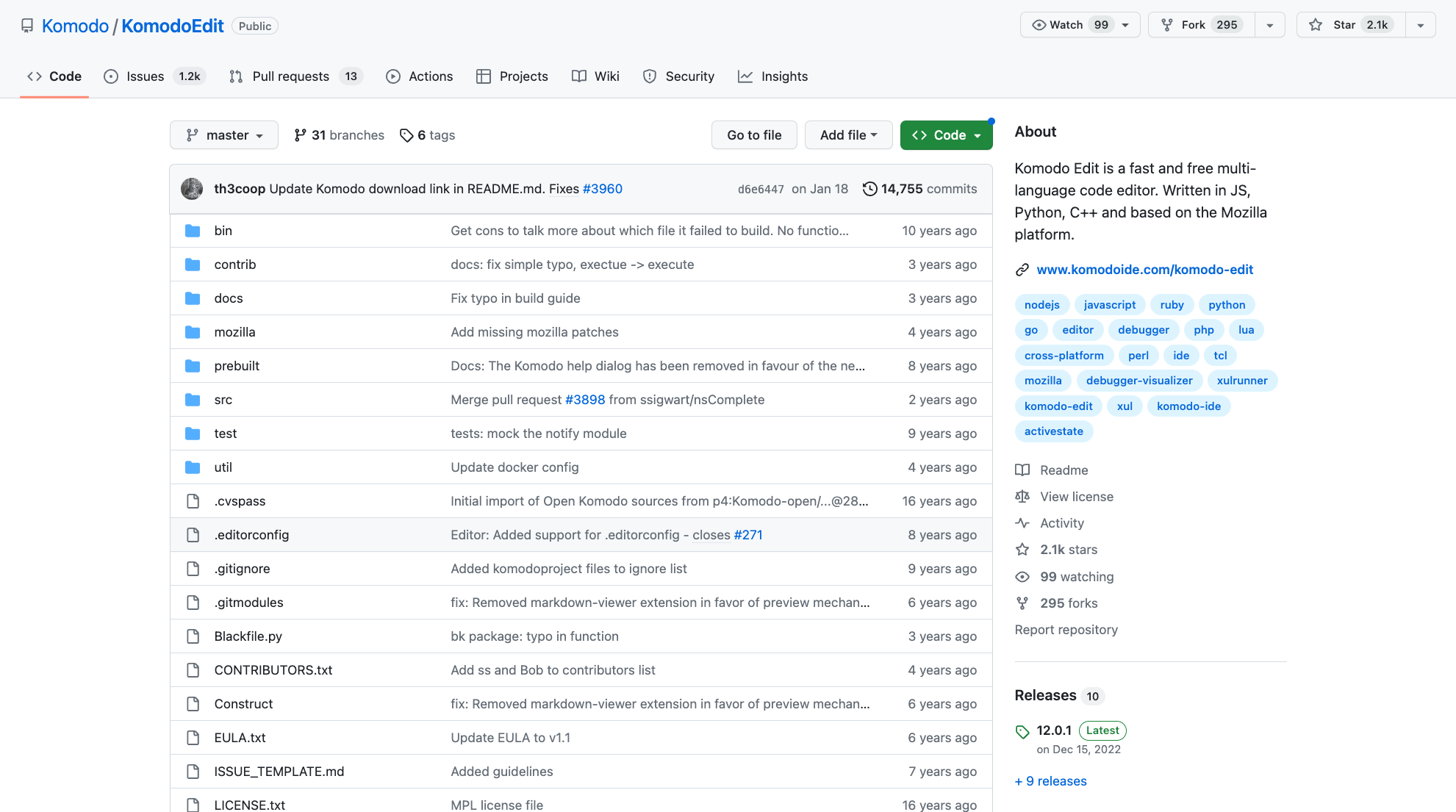Click the shield icon for Security tab

pyautogui.click(x=650, y=75)
